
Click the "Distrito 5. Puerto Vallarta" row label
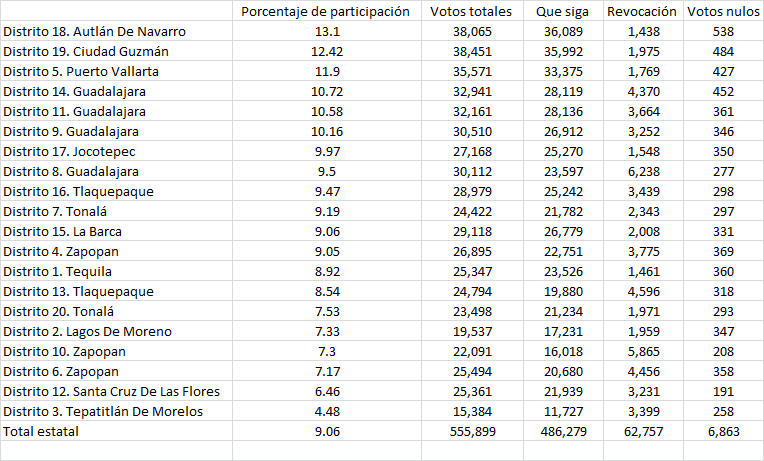click(x=81, y=71)
